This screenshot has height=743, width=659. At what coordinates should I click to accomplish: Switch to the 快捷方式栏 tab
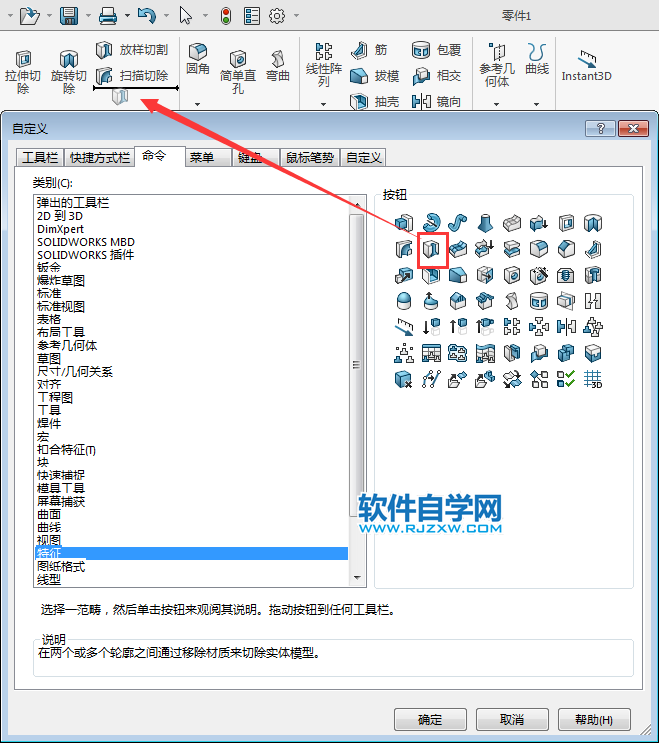99,157
